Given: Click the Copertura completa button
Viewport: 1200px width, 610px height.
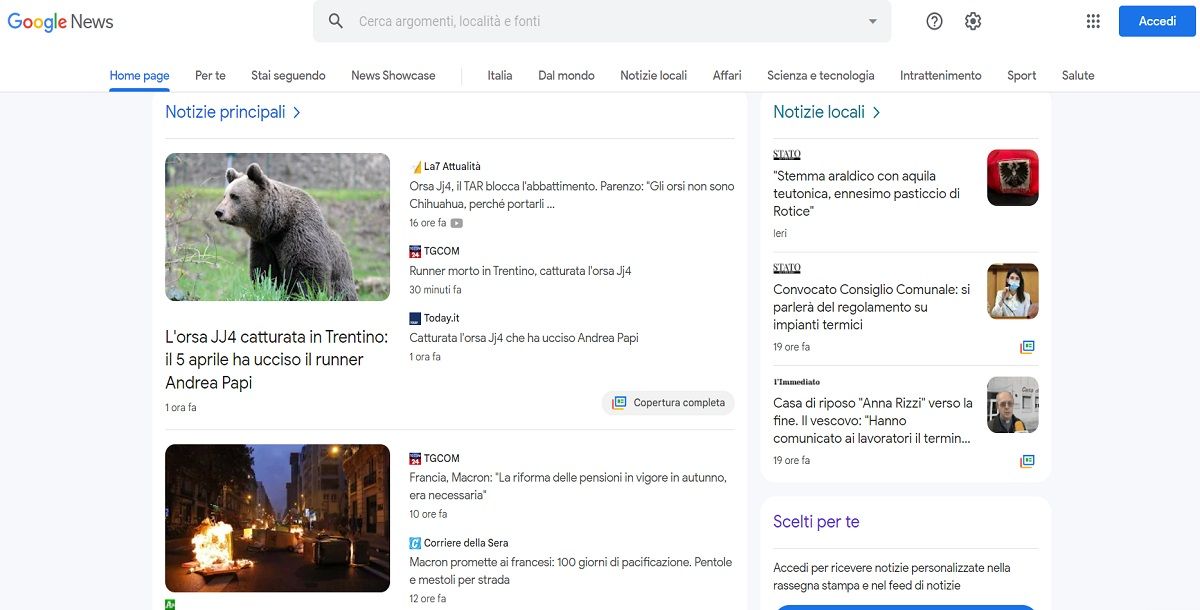Looking at the screenshot, I should (x=668, y=403).
